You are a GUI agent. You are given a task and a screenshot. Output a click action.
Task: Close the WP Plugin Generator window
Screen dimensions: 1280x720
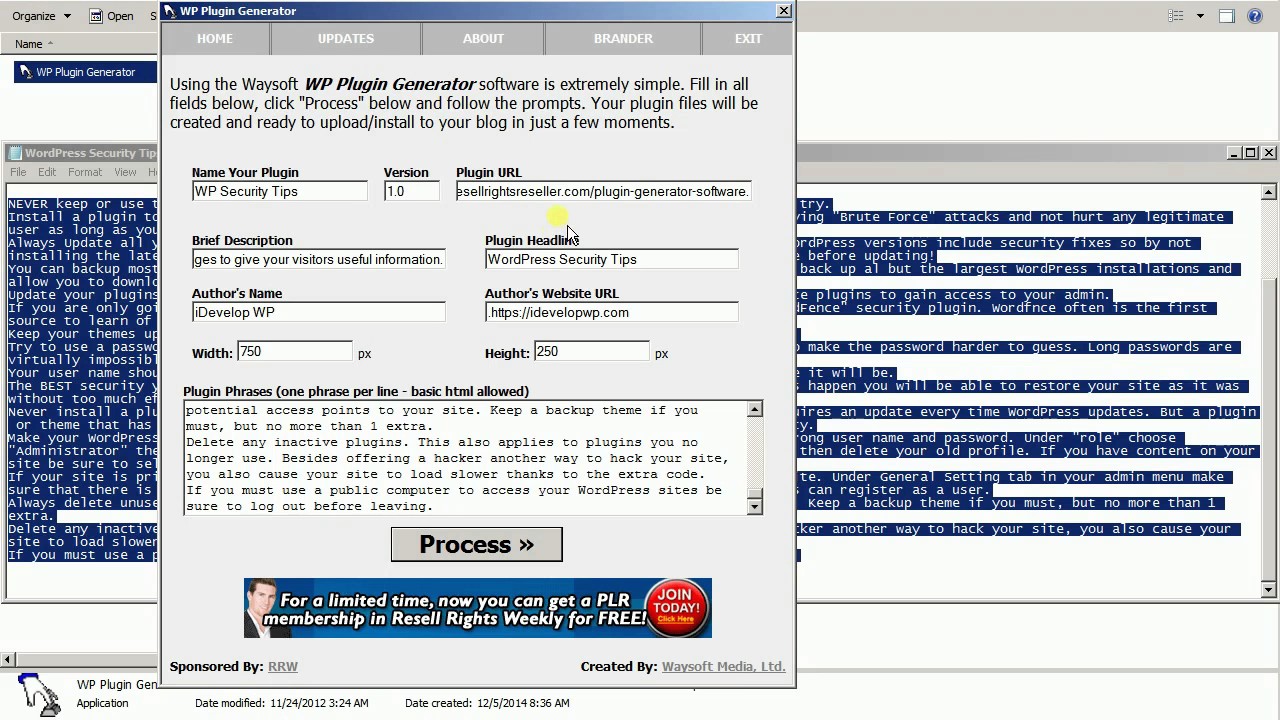click(x=784, y=10)
